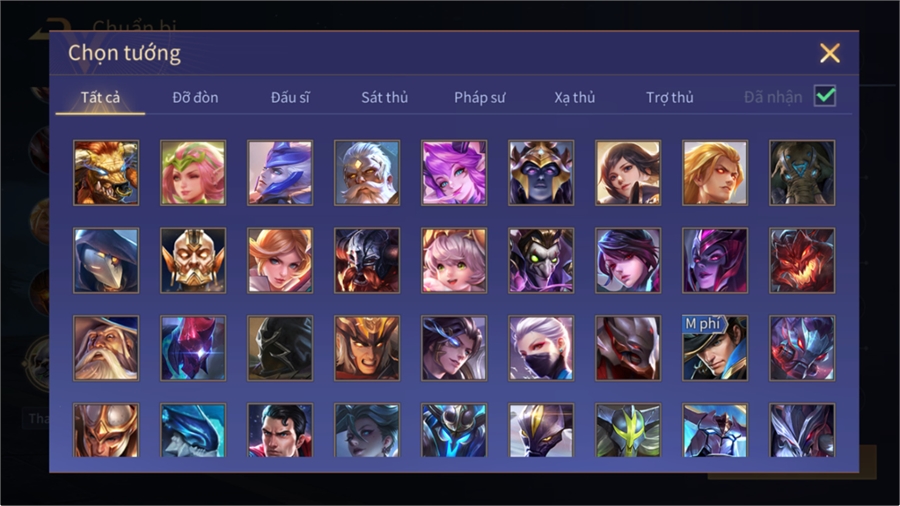Pick the pink-haired flower crown hero
Image resolution: width=900 pixels, height=506 pixels.
click(x=193, y=173)
